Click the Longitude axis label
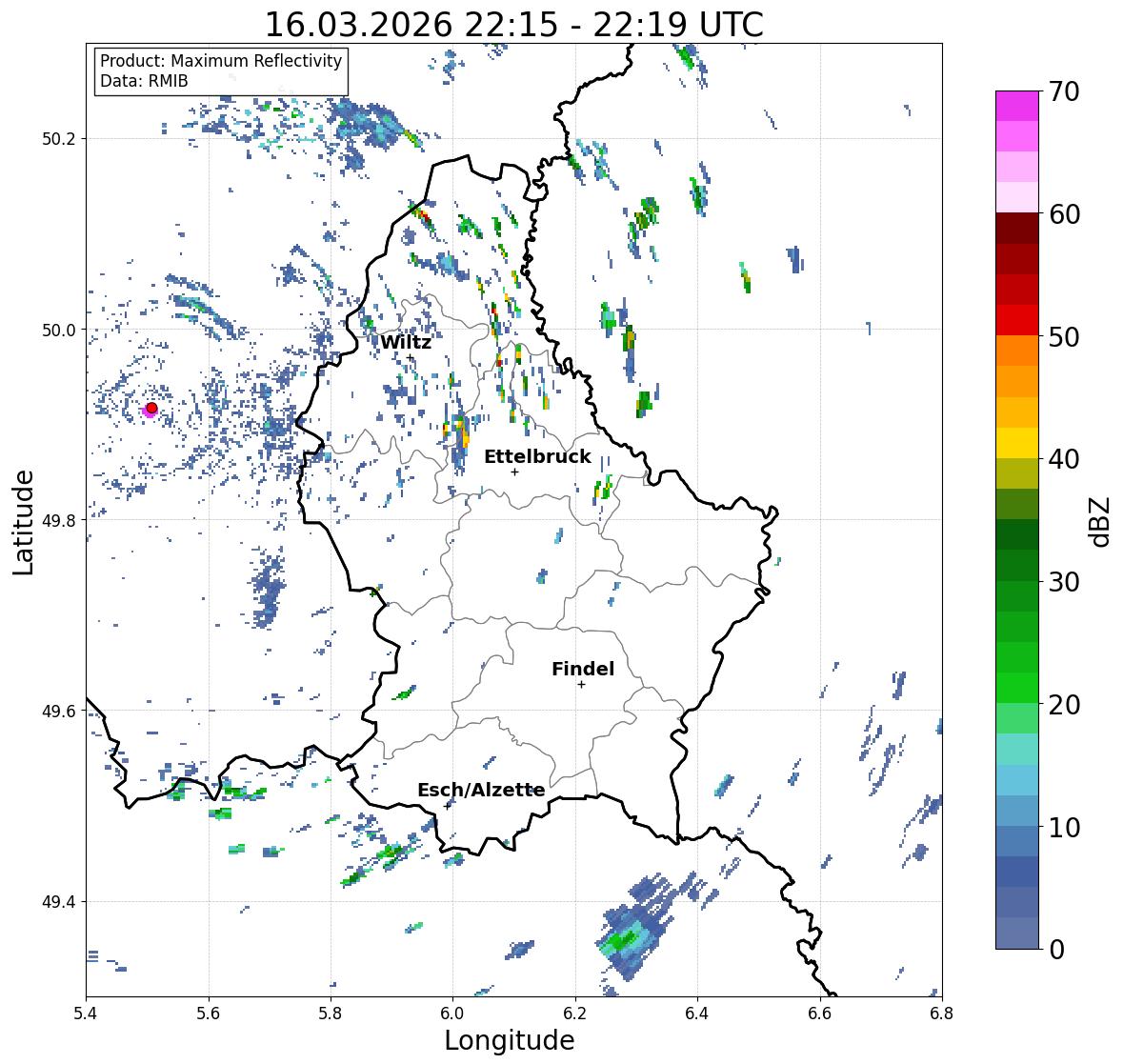 (x=510, y=1040)
